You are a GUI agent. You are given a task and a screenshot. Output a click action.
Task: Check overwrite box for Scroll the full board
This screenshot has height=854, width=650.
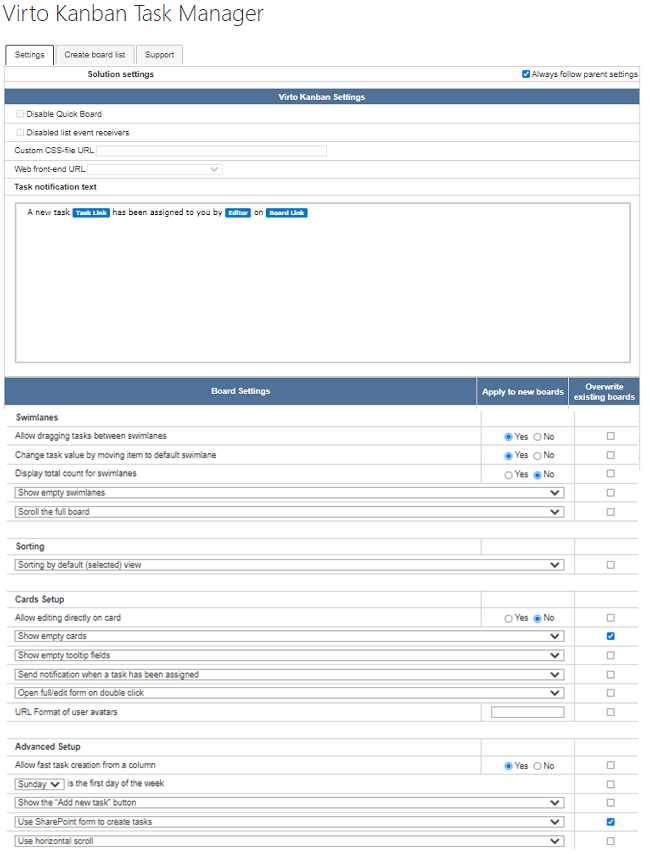pyautogui.click(x=611, y=512)
